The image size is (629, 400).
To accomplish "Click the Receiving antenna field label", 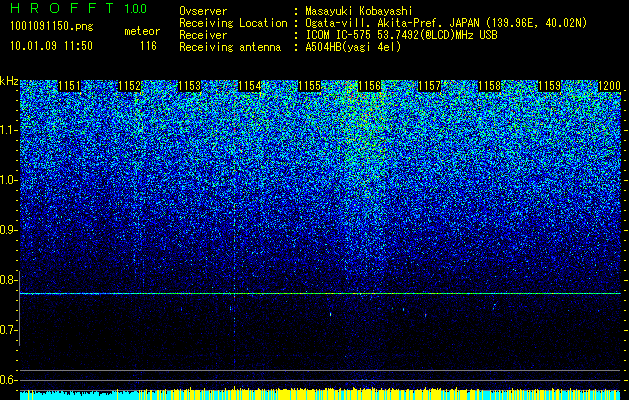I will [x=230, y=47].
